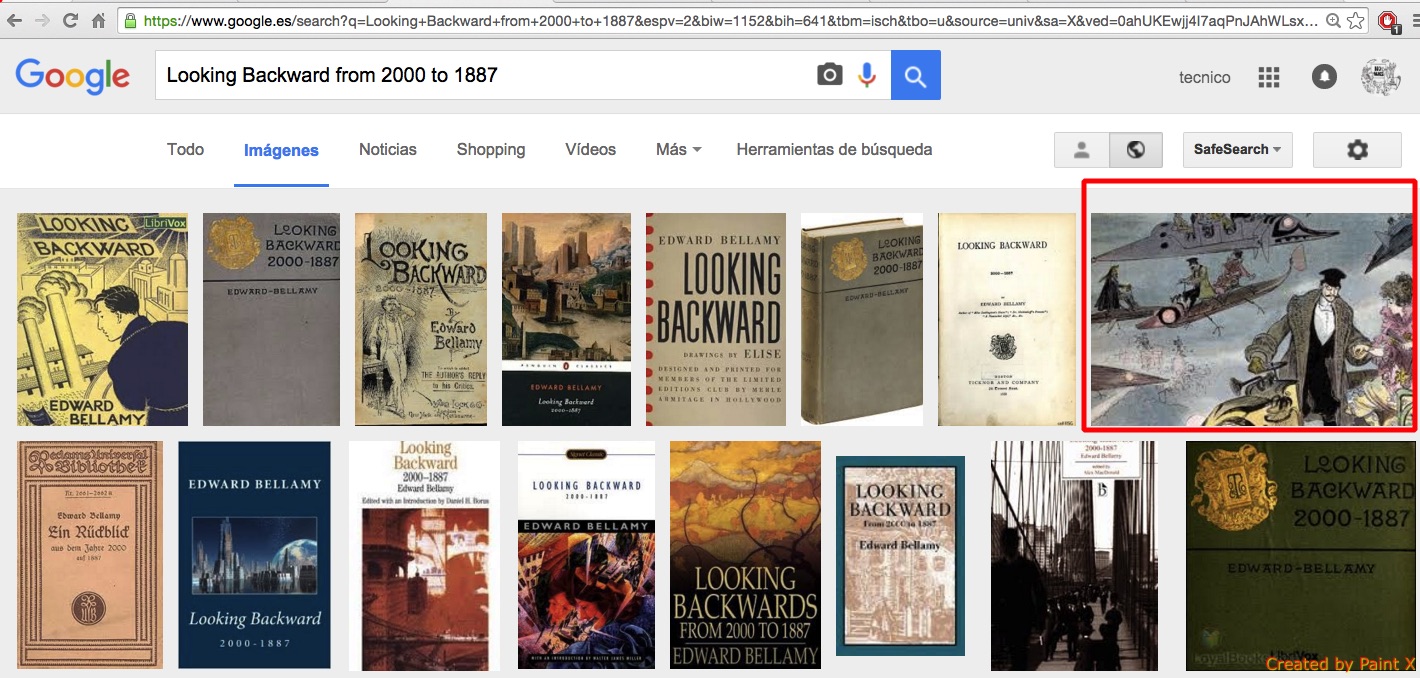Bookmark page with the star icon

tap(1355, 20)
